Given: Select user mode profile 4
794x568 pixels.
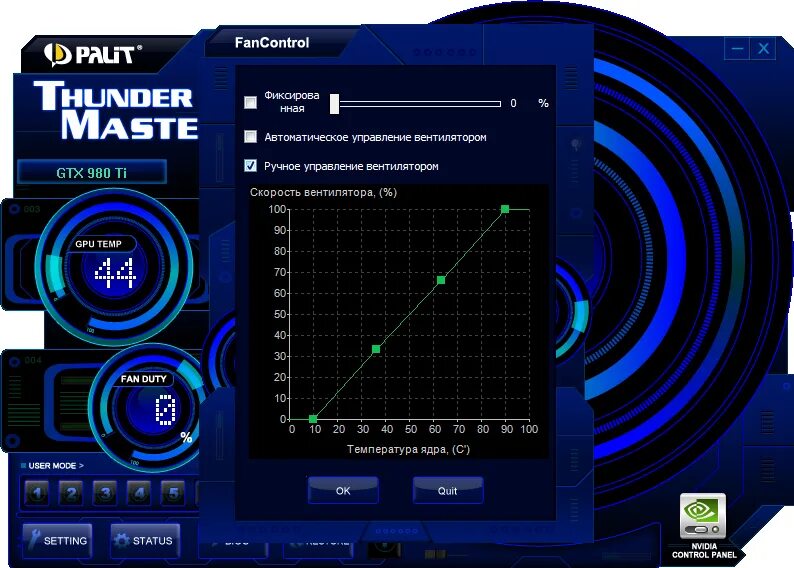Looking at the screenshot, I should pyautogui.click(x=139, y=493).
